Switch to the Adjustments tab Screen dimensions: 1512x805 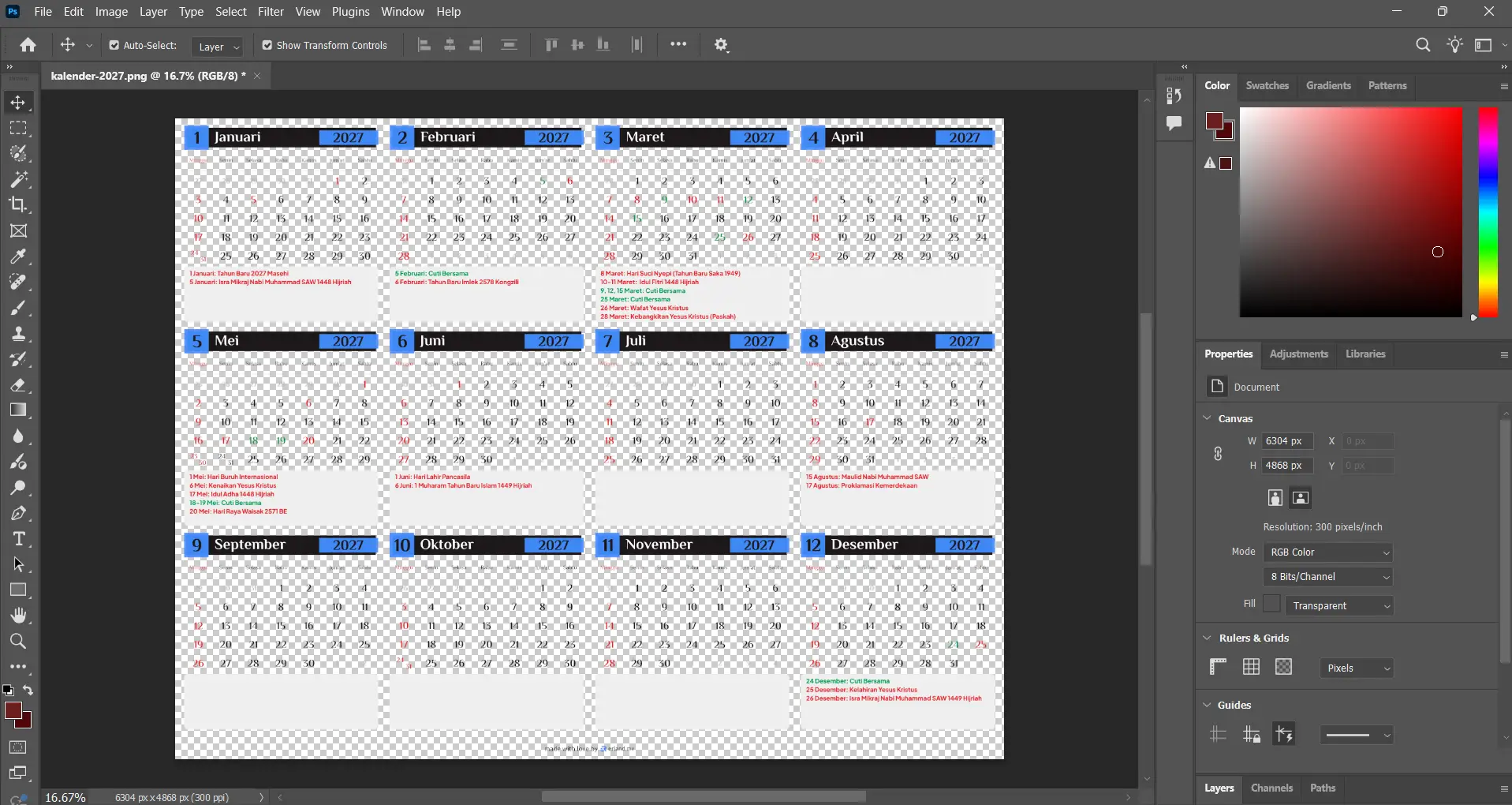[x=1298, y=354]
